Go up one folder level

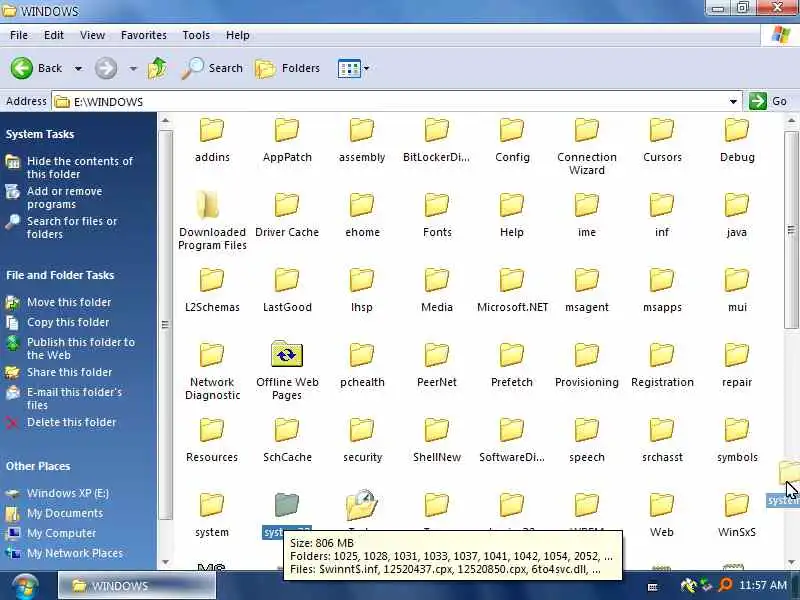point(157,68)
